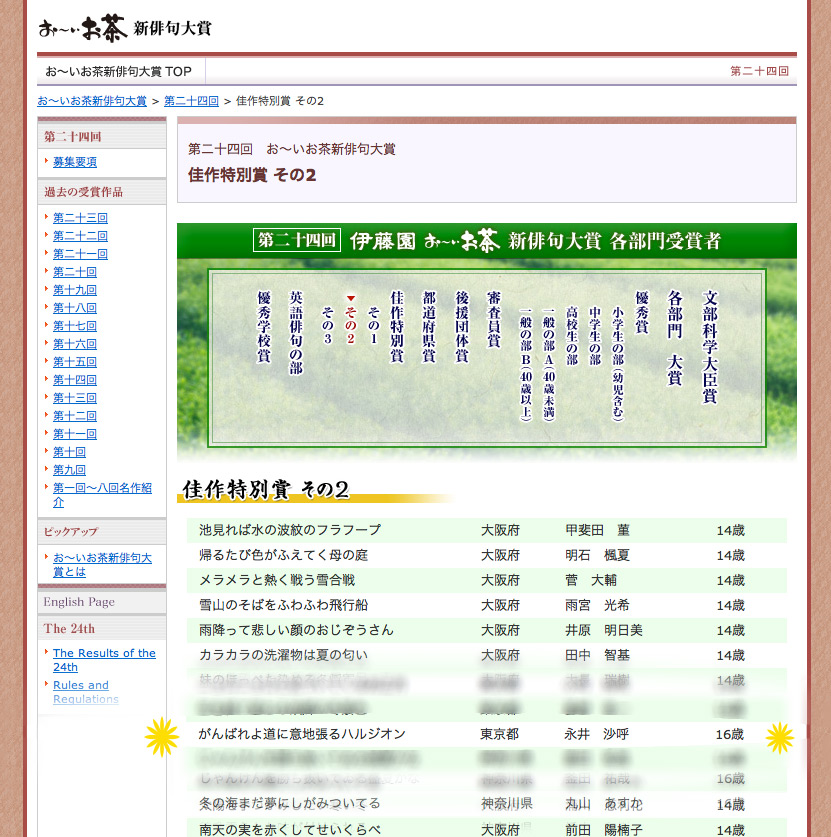Select 都道府県賞 in the award banner
The image size is (831, 837).
[x=429, y=326]
